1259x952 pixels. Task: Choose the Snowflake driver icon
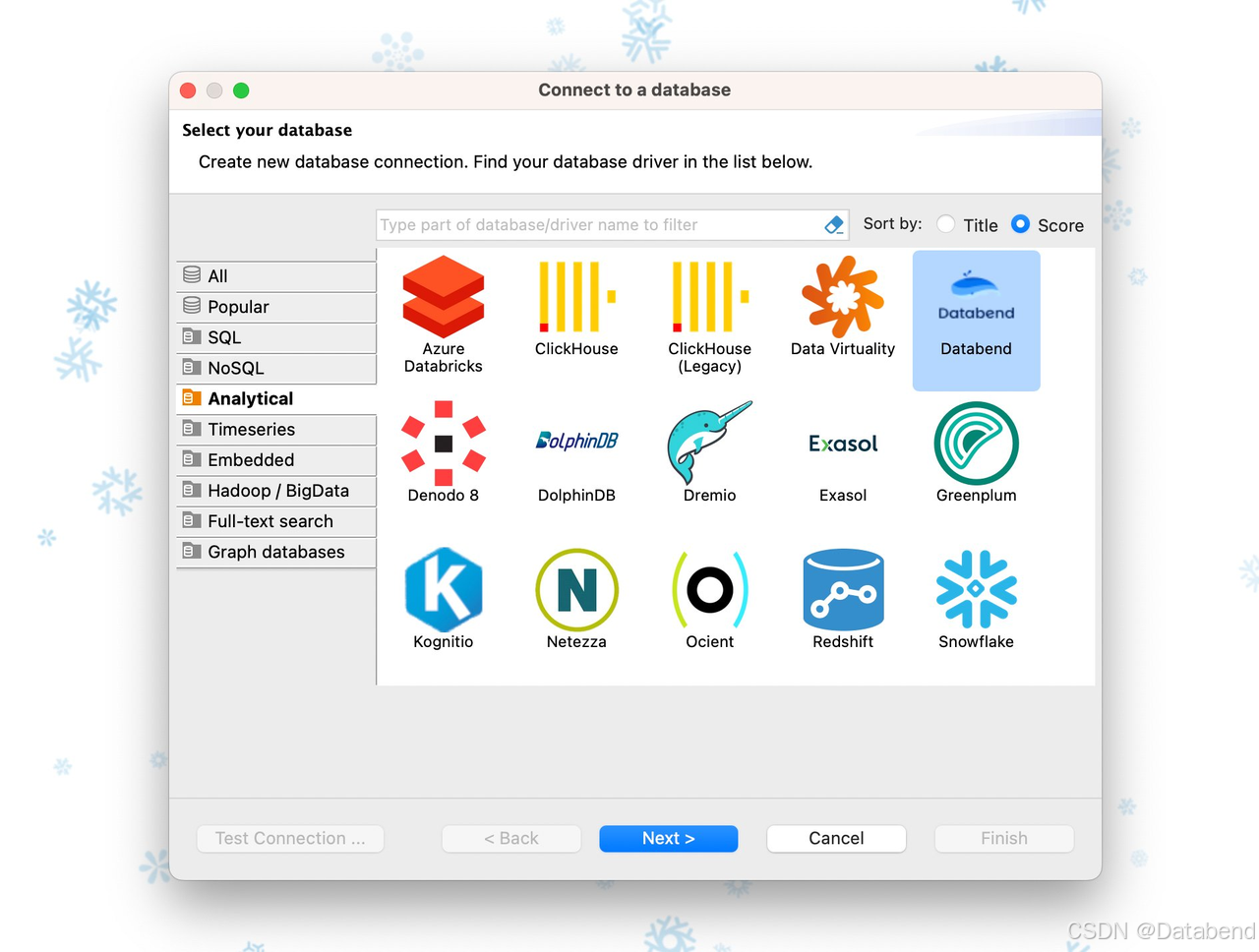tap(976, 590)
